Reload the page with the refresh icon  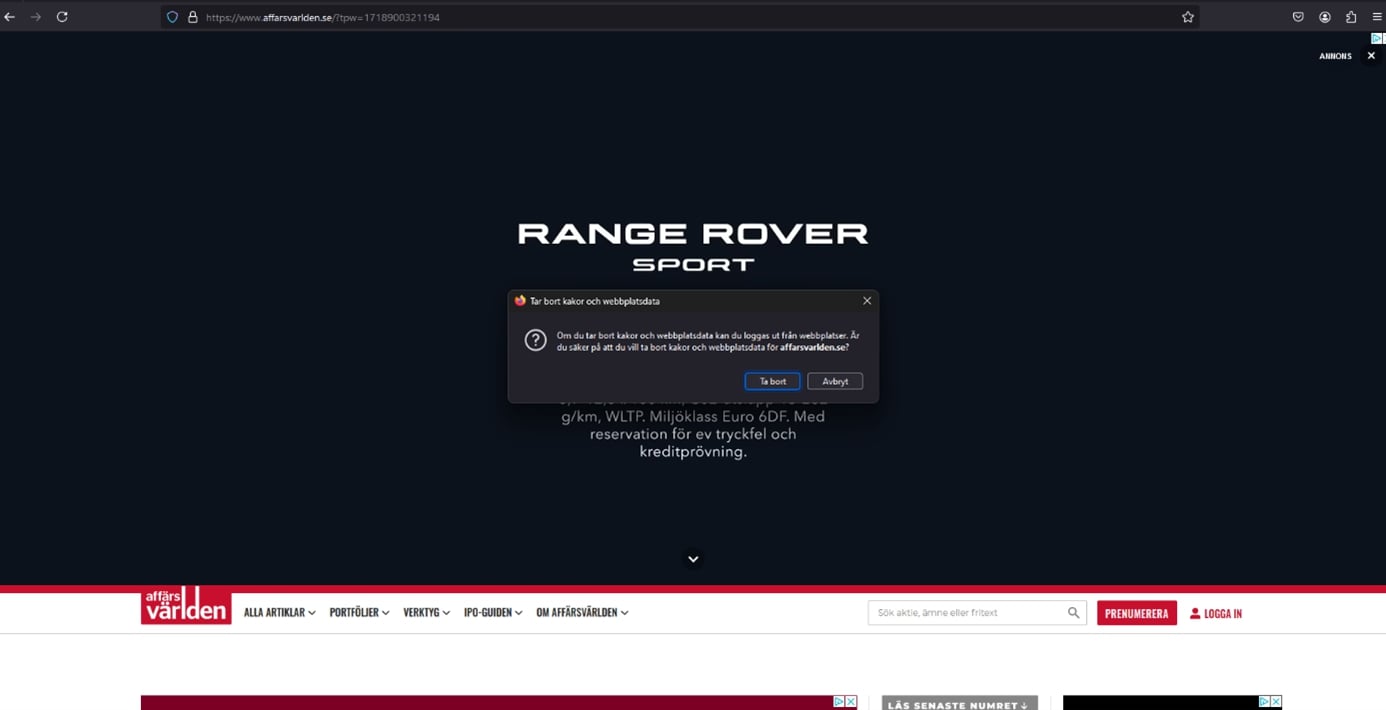click(x=62, y=17)
